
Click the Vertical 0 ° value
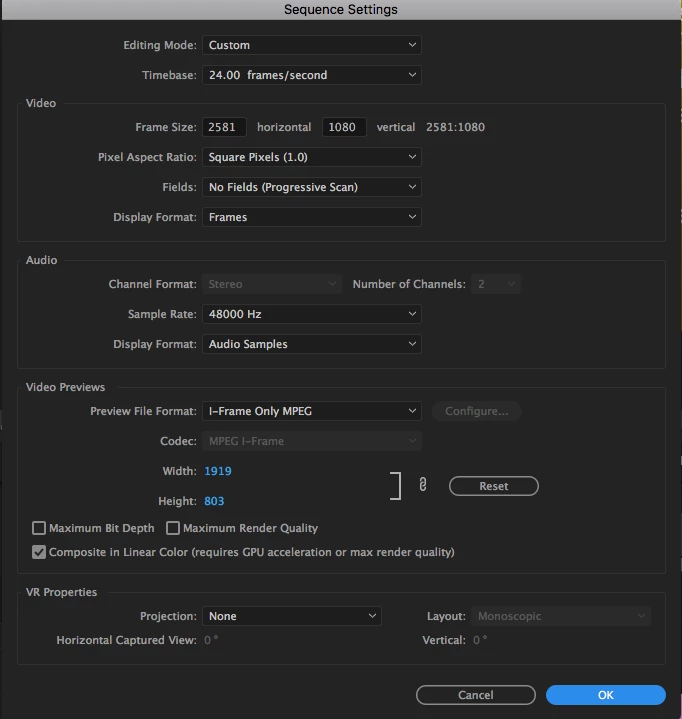[480, 640]
